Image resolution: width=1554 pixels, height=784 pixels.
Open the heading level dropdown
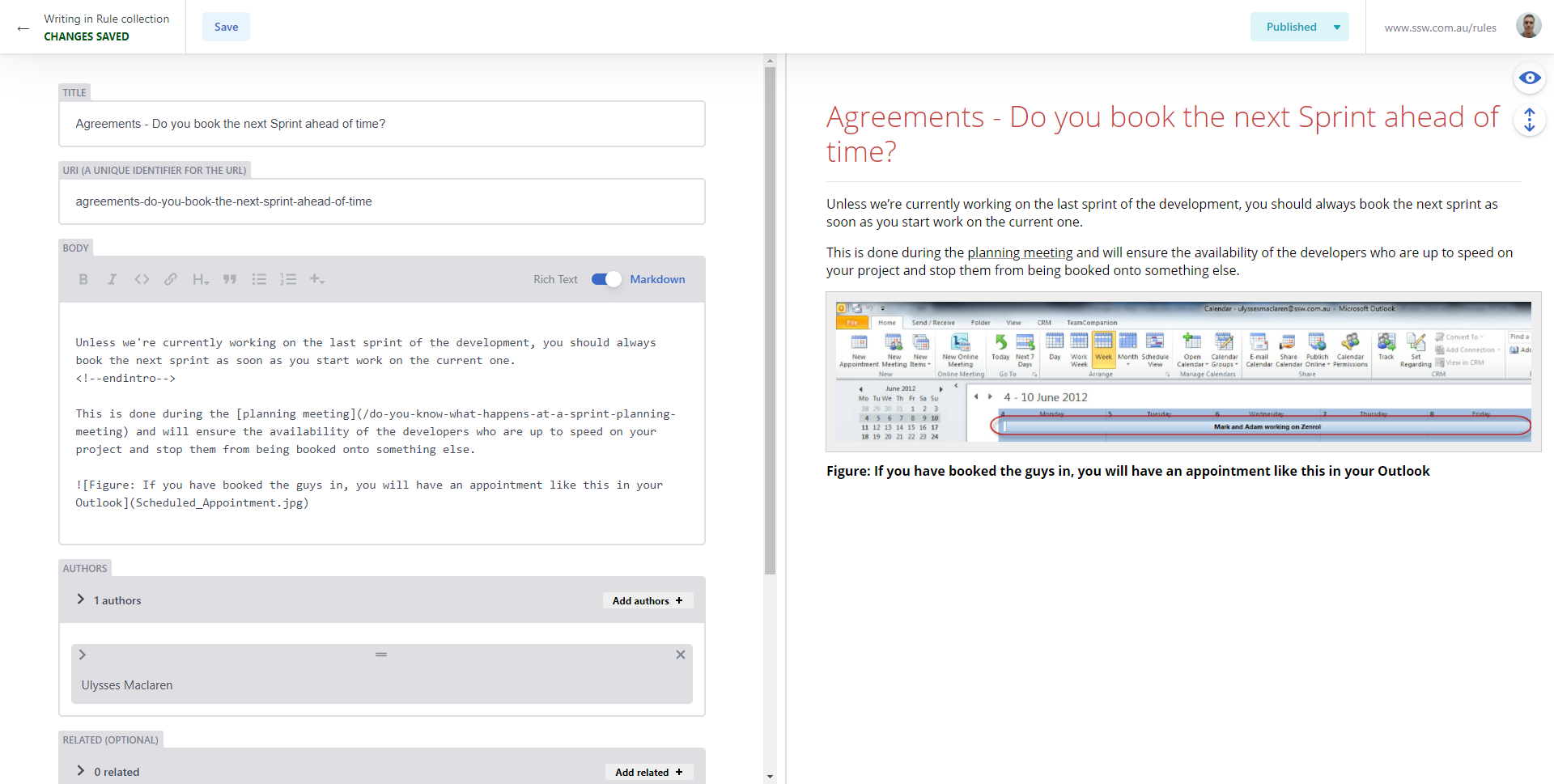(201, 279)
